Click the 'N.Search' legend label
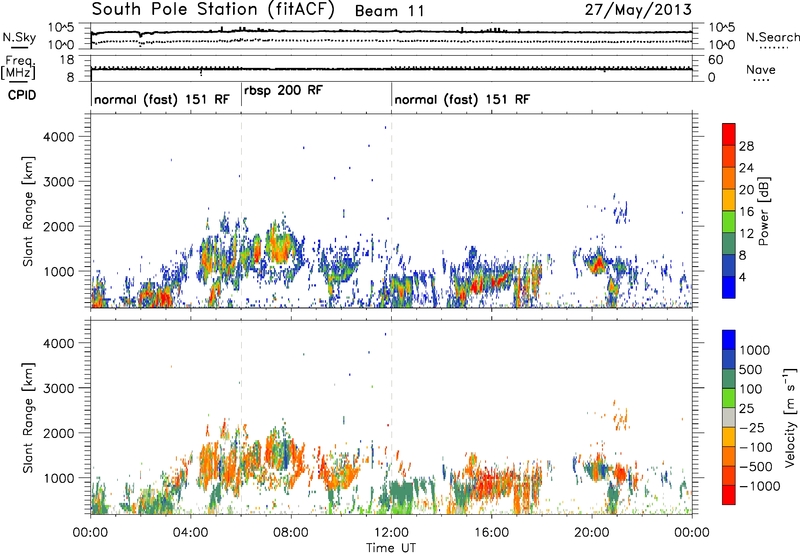Viewport: 800px width, 554px height. pos(772,37)
